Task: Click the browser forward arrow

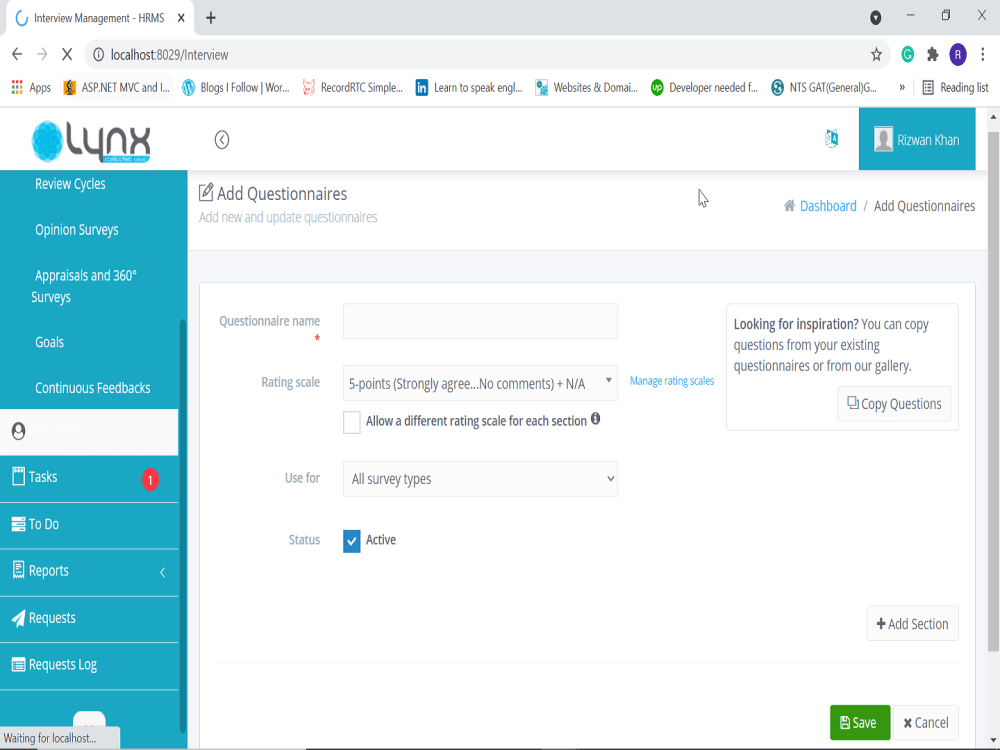Action: point(42,54)
